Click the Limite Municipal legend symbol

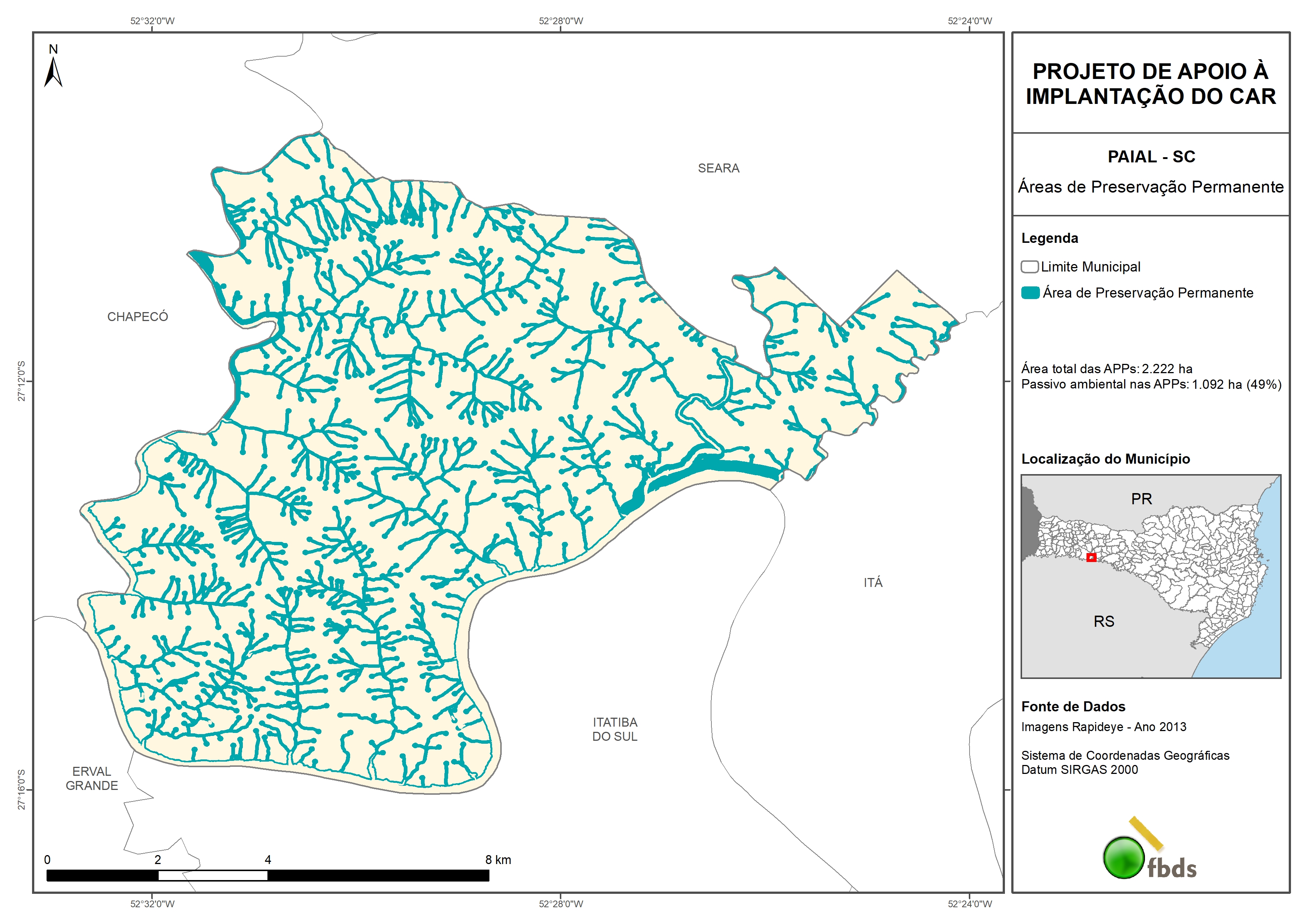1029,266
